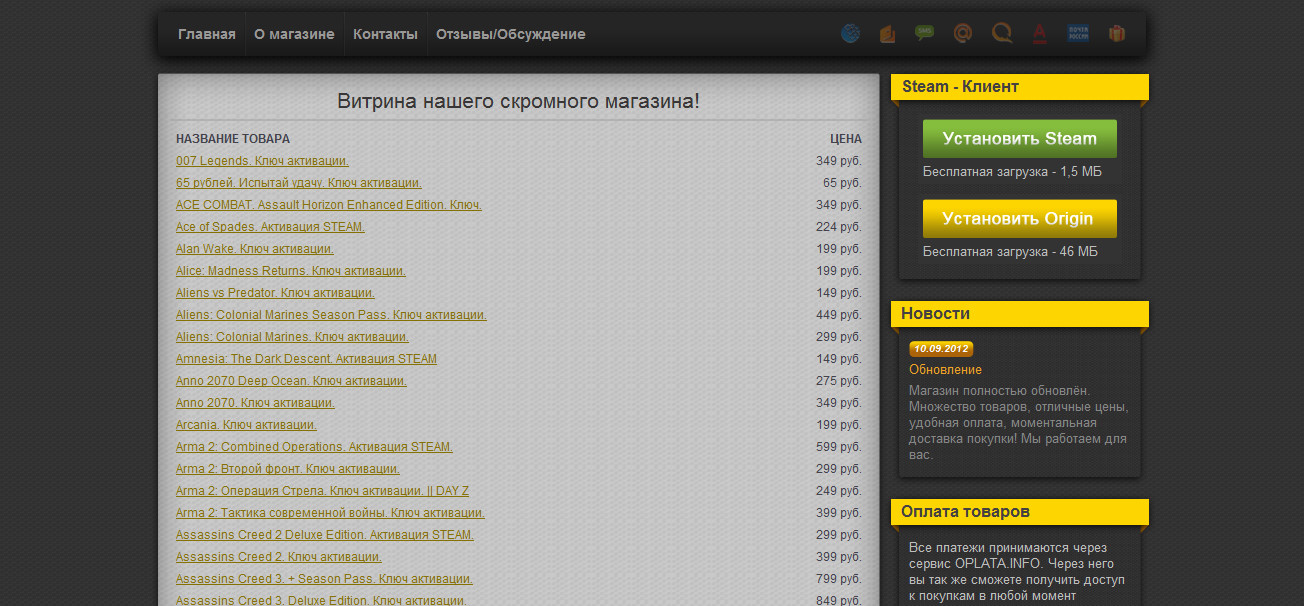Click the yellow Установить Origin button

[1020, 219]
